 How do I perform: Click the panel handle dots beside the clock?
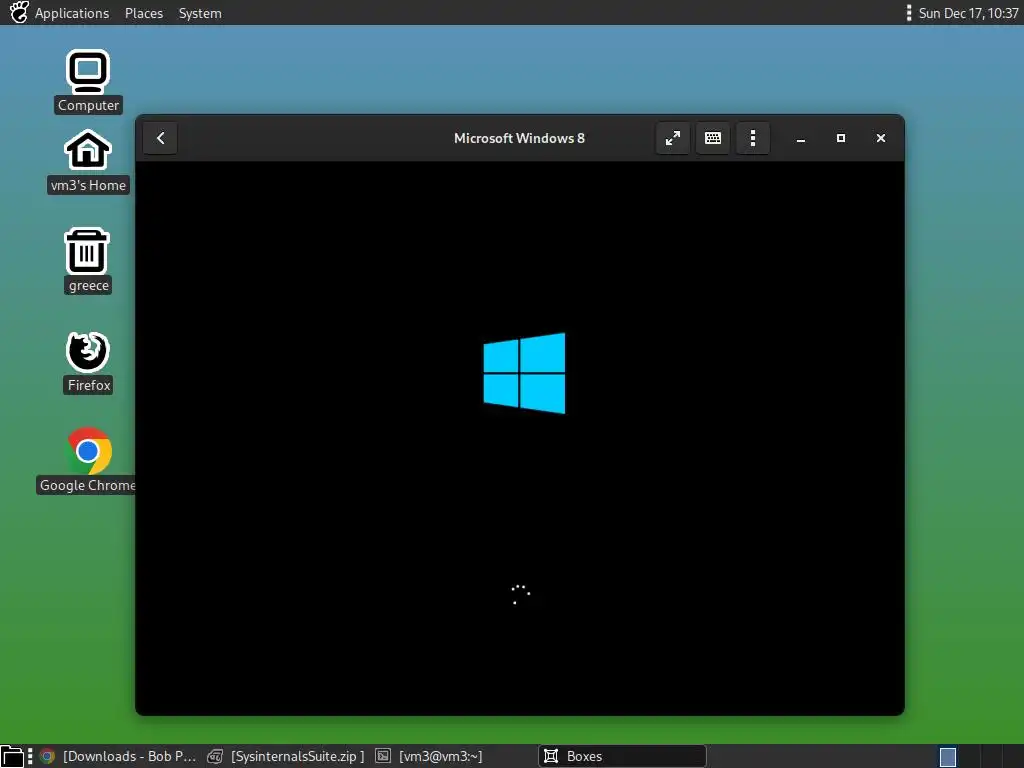908,13
